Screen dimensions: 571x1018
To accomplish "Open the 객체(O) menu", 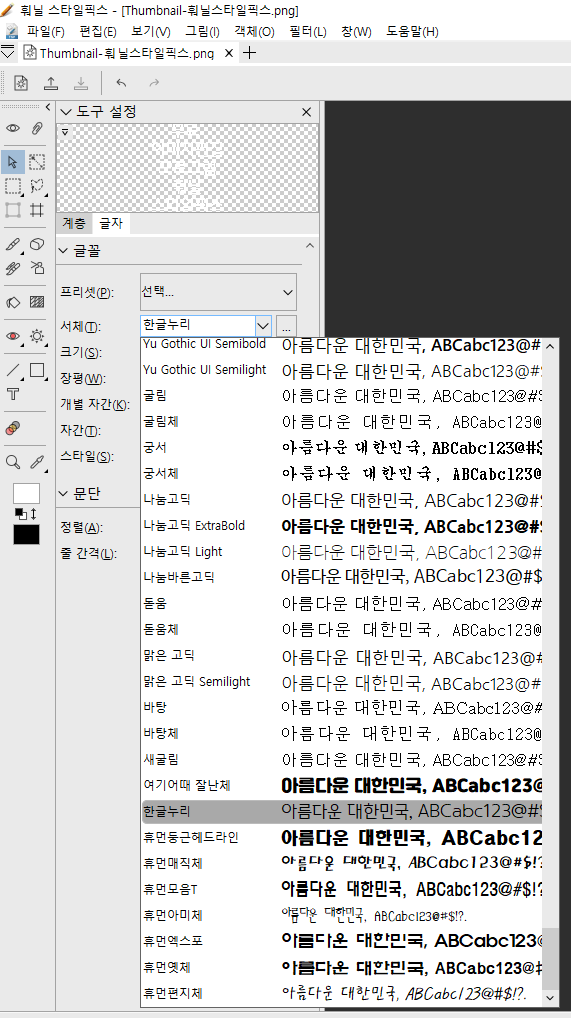I will (x=254, y=31).
